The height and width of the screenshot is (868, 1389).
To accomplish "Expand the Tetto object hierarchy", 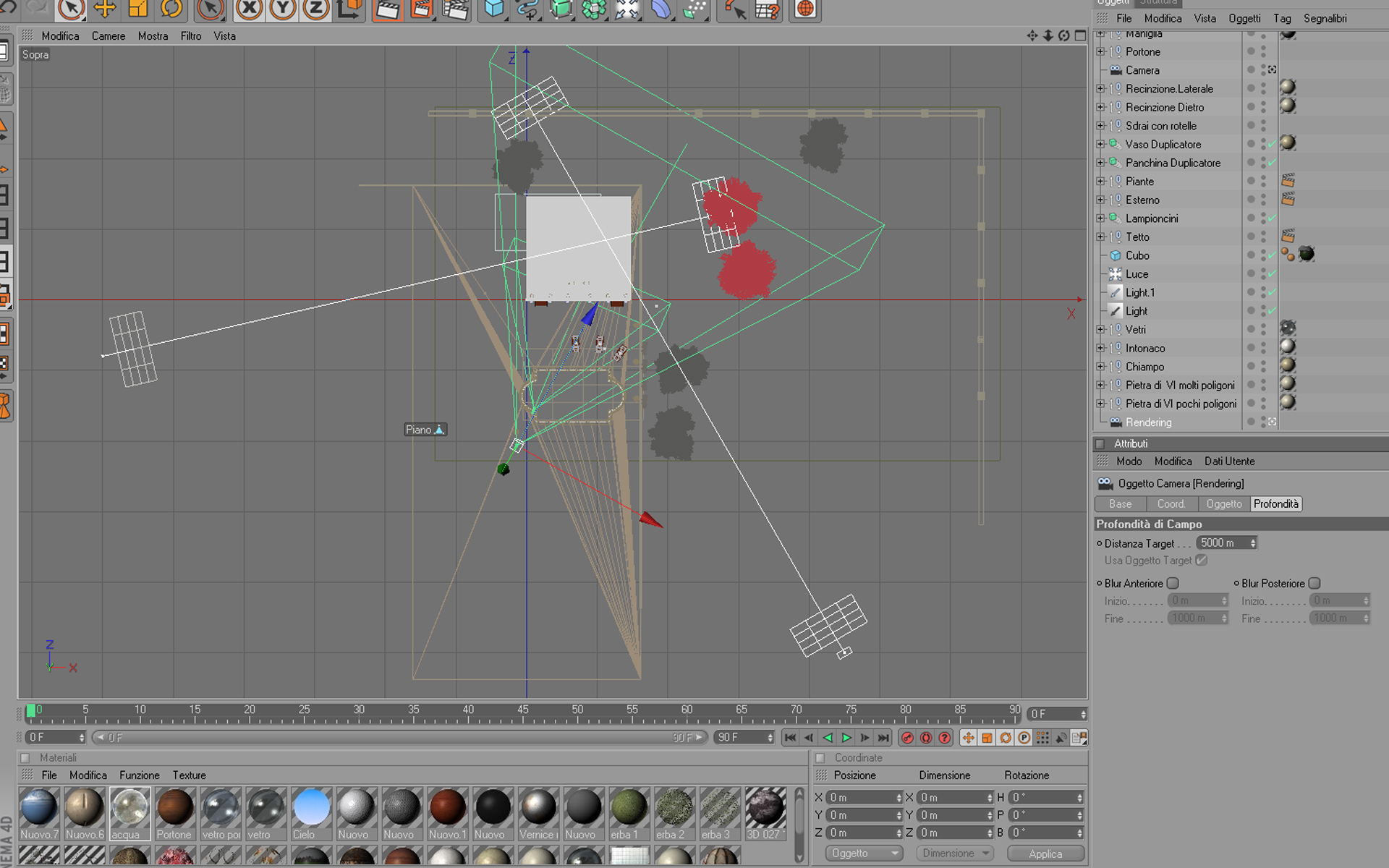I will 1100,237.
